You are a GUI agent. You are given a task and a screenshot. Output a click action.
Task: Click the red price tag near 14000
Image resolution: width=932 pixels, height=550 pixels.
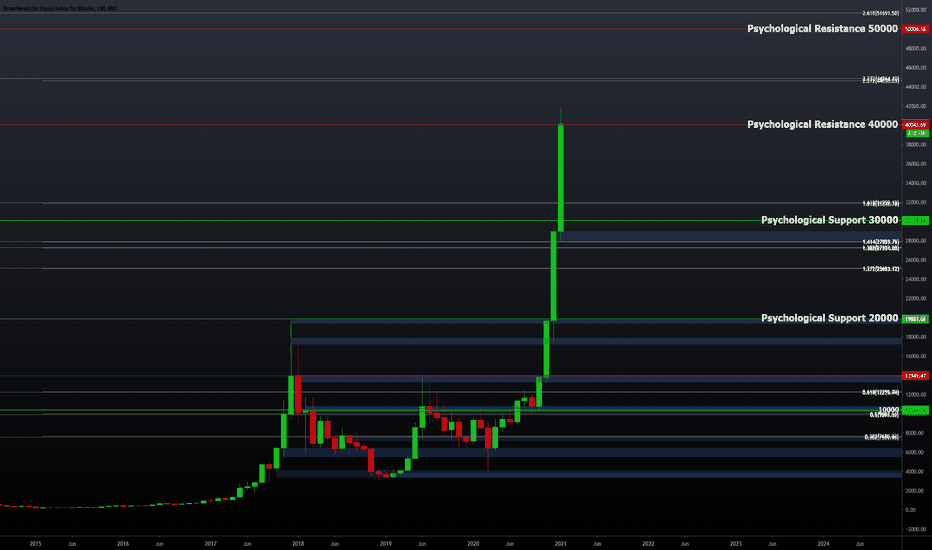click(x=915, y=376)
